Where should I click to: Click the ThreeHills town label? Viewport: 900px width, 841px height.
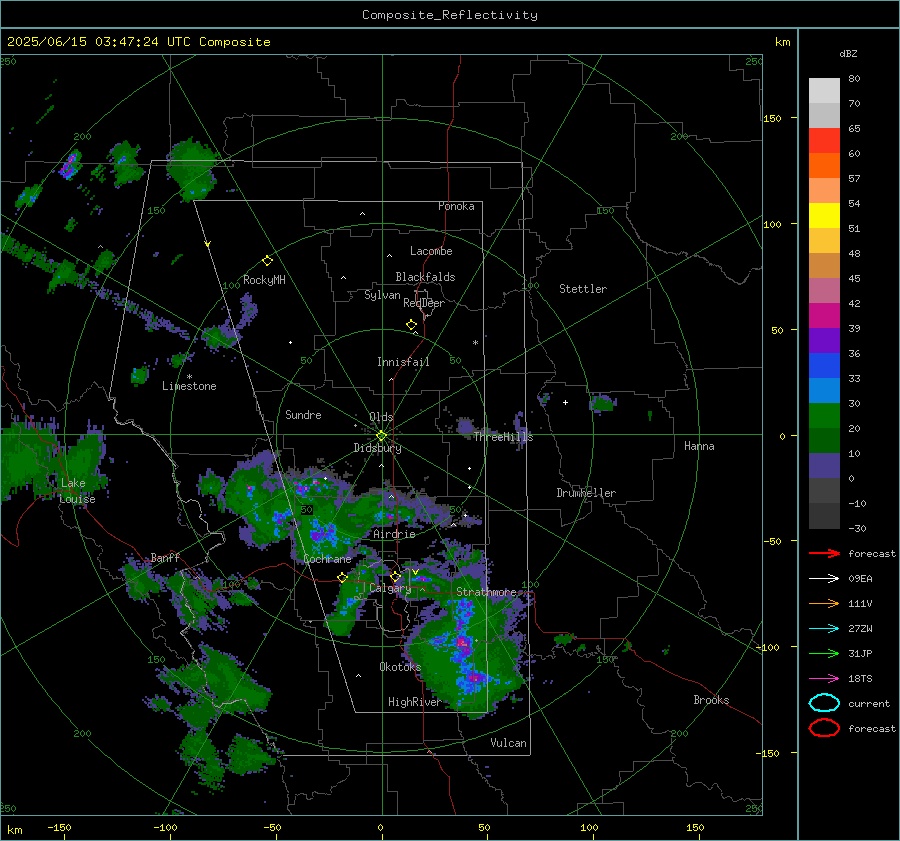[x=503, y=437]
